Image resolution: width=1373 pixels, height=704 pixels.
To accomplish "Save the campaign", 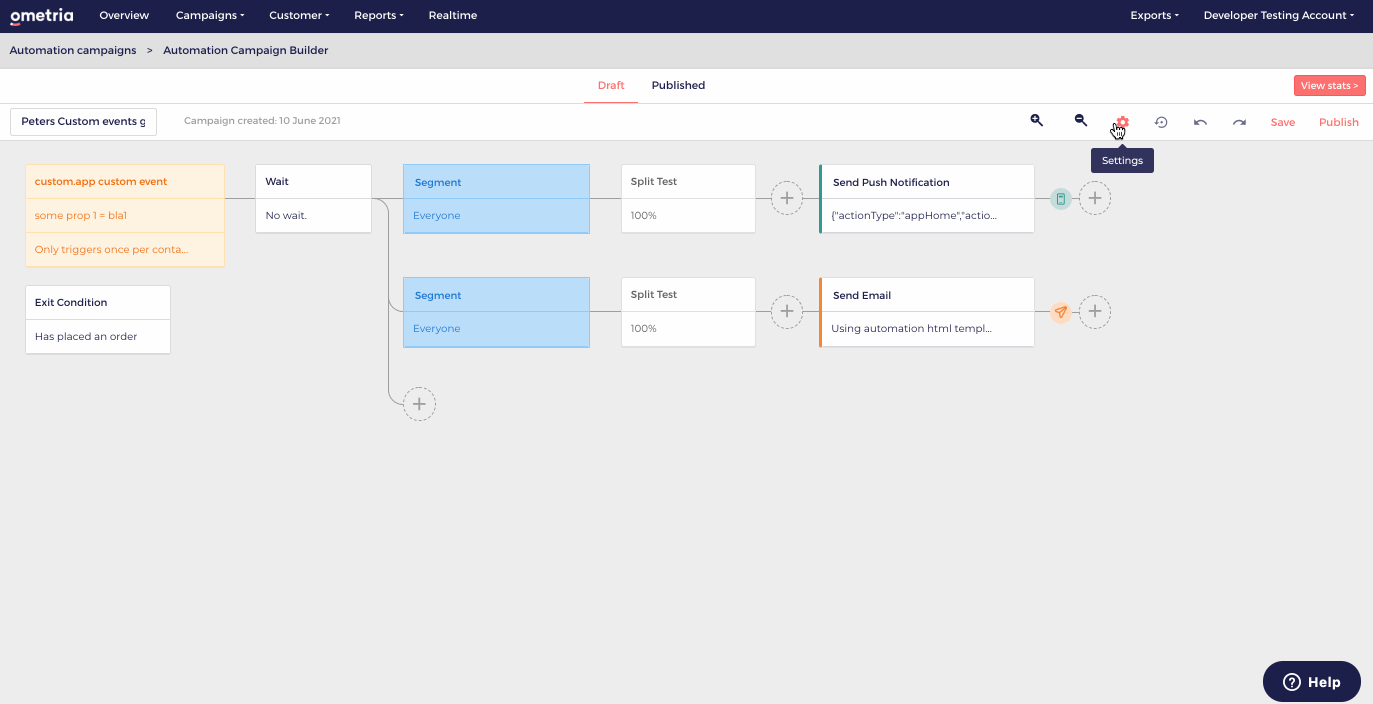I will click(x=1283, y=122).
